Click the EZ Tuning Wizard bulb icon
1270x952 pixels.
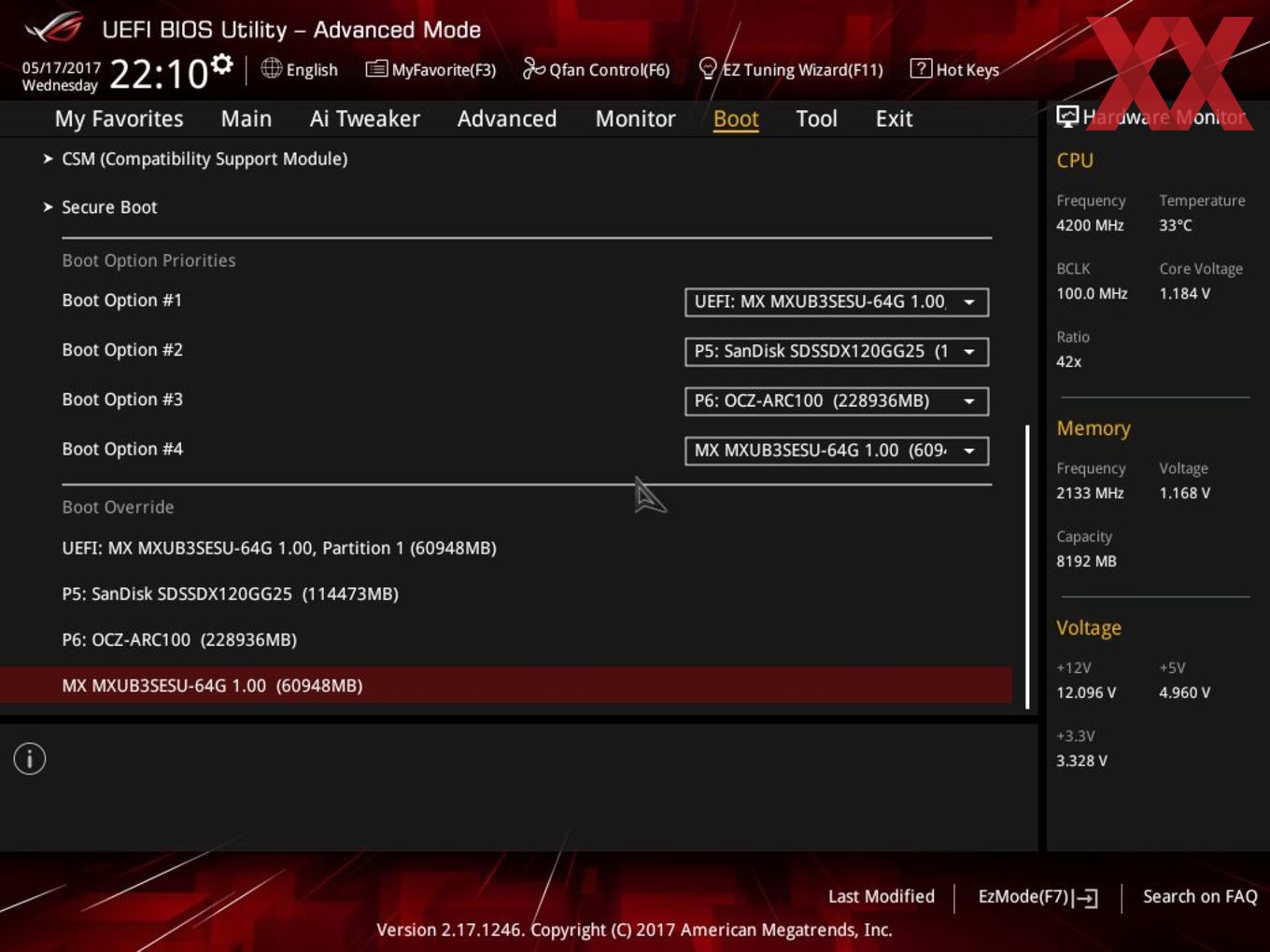pyautogui.click(x=708, y=68)
